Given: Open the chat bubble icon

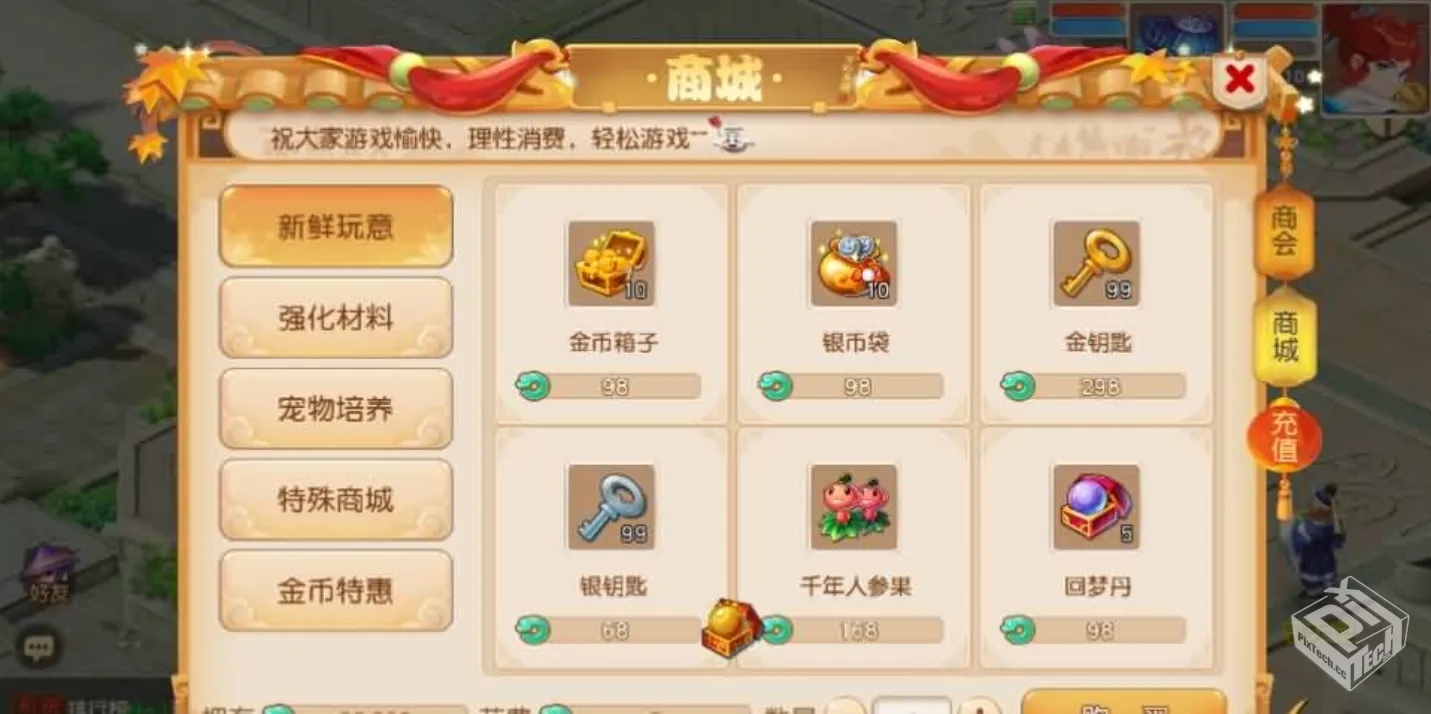Looking at the screenshot, I should tap(40, 648).
